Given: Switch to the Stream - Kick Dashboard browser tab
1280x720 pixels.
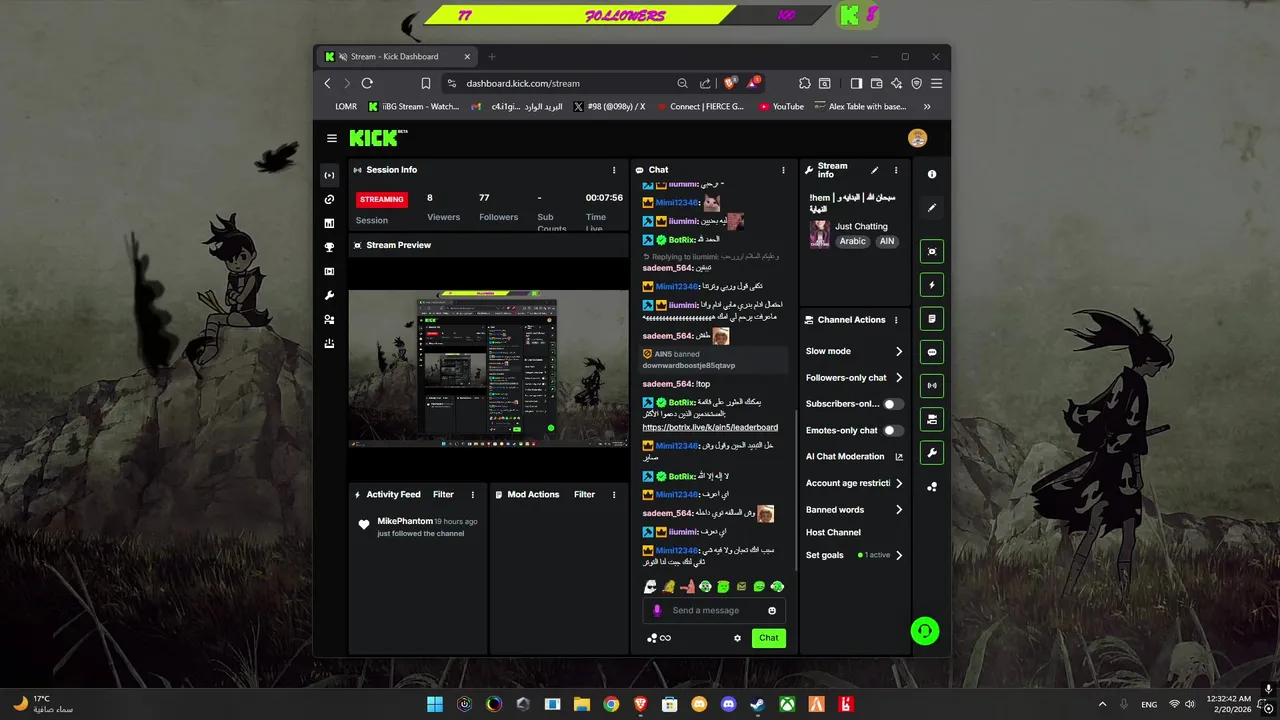Looking at the screenshot, I should [x=395, y=57].
